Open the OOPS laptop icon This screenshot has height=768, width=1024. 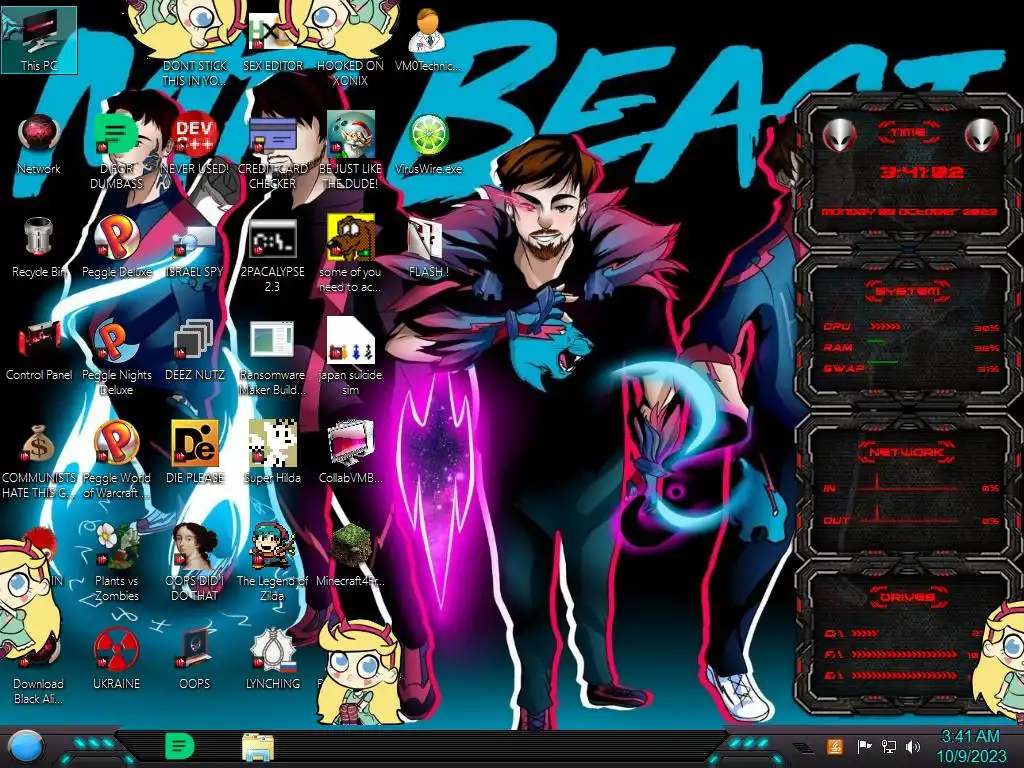tap(195, 660)
